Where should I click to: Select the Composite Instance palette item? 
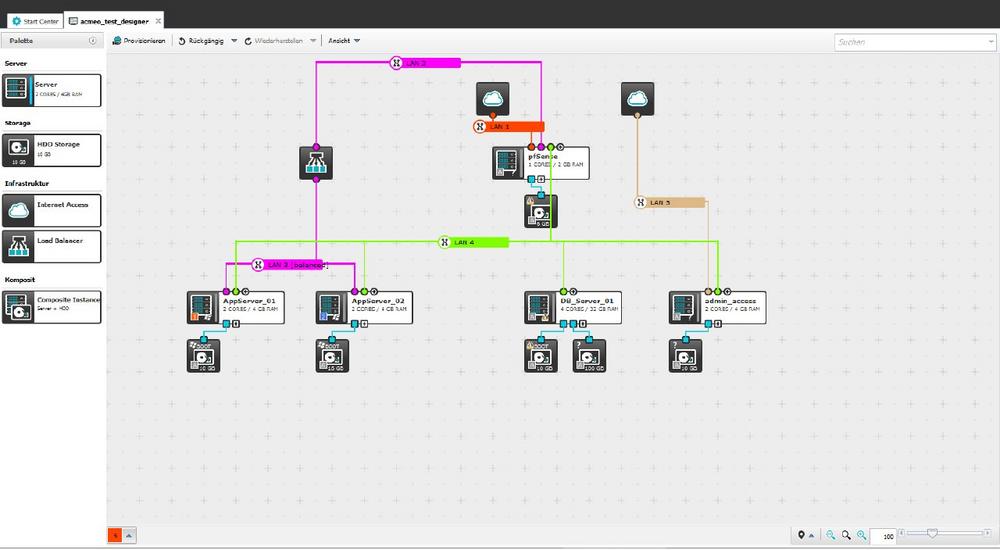coord(52,307)
